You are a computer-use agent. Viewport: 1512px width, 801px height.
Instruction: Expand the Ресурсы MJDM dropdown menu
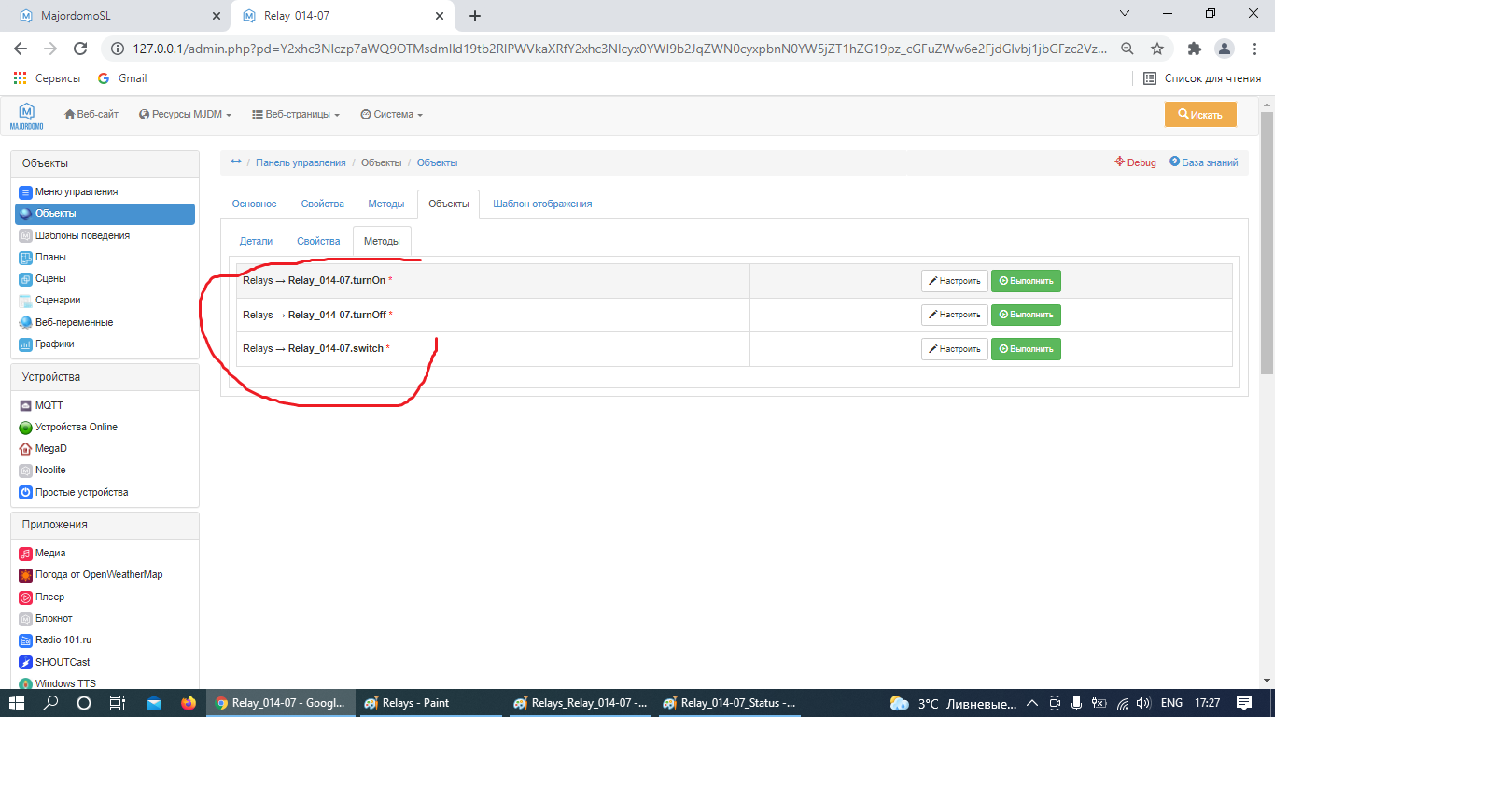[x=185, y=115]
